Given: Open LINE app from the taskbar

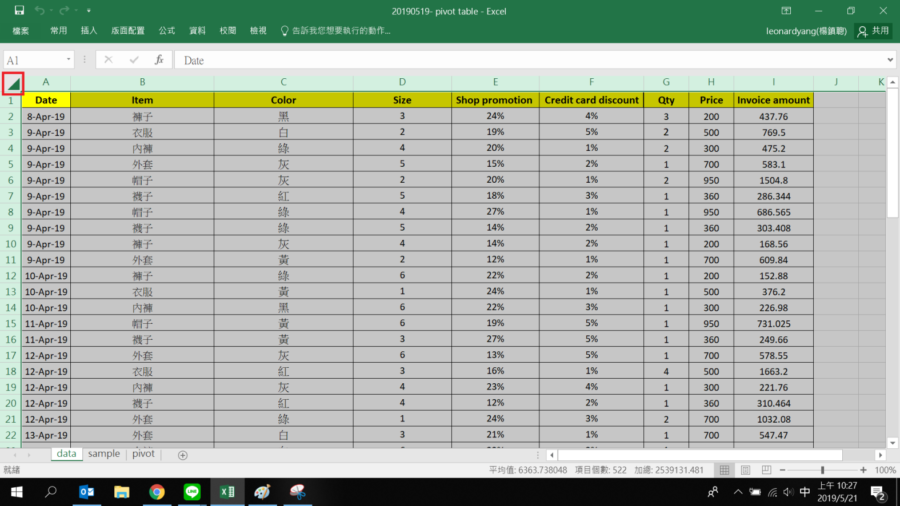Looking at the screenshot, I should click(x=192, y=492).
